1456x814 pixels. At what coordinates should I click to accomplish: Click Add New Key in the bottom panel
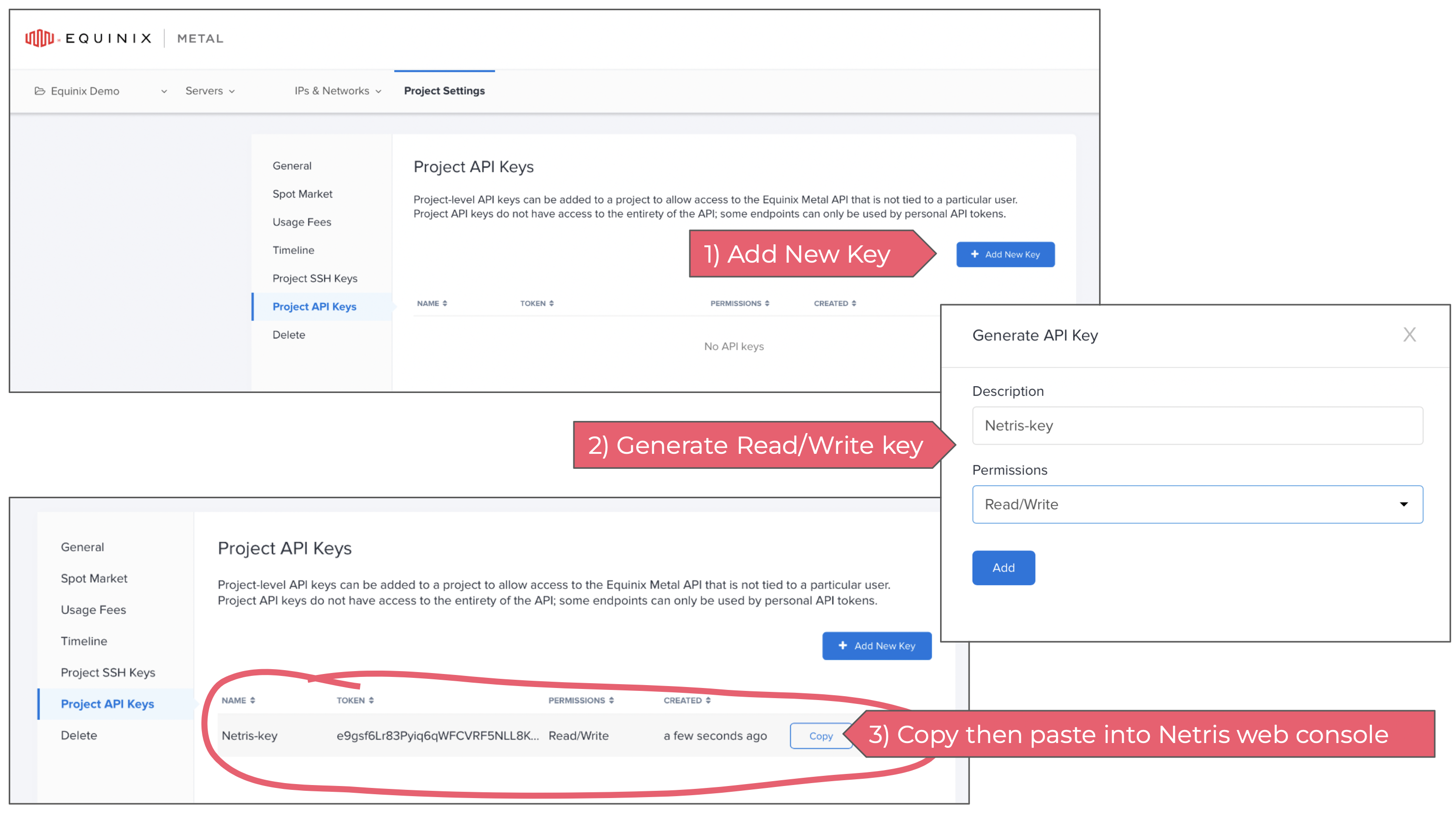877,646
